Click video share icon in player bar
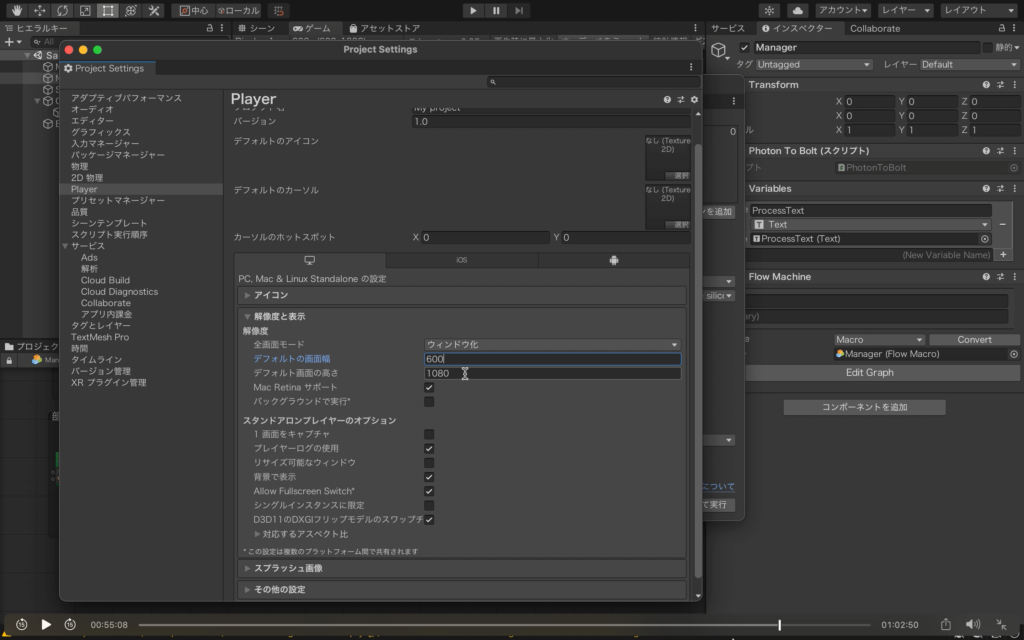Viewport: 1024px width, 640px height. coord(946,624)
